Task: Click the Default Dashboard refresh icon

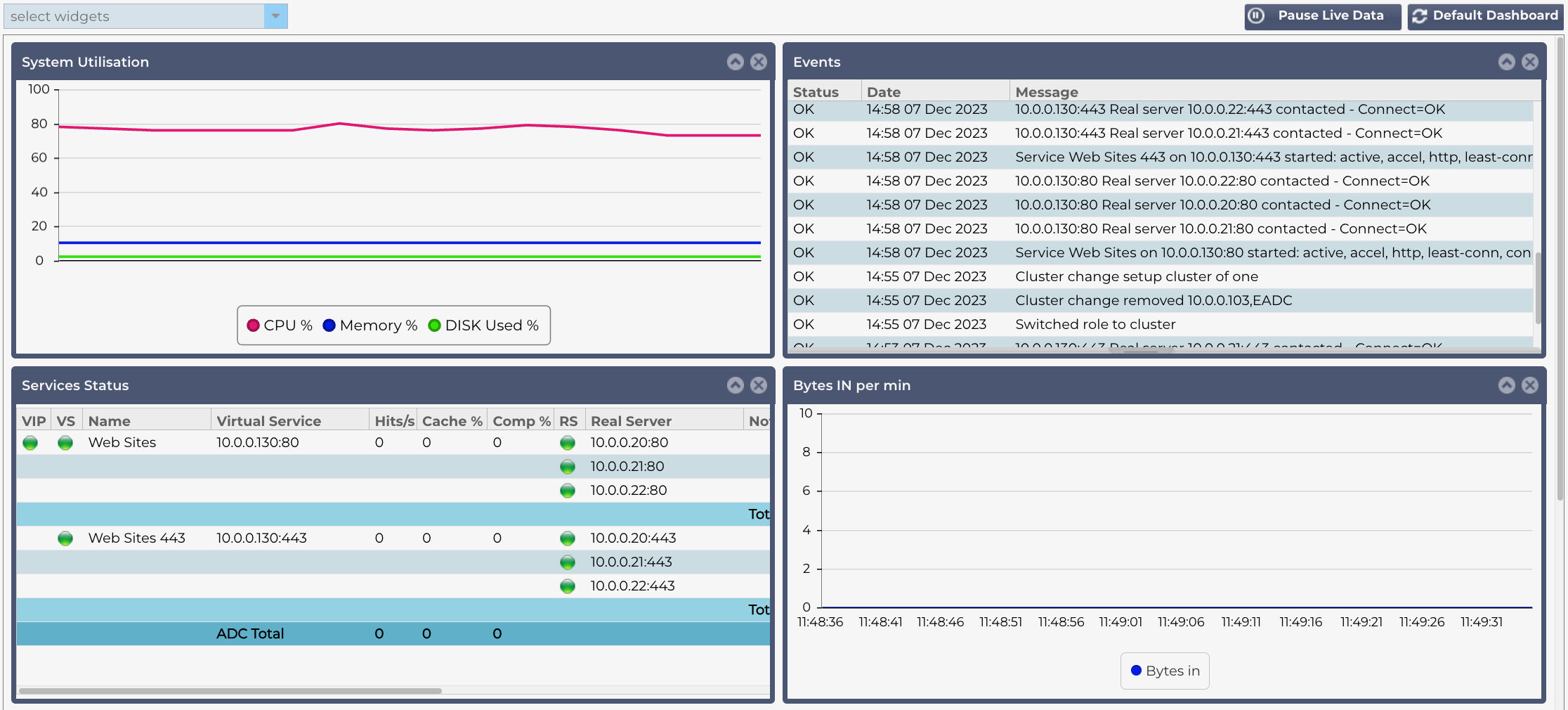Action: 1420,15
